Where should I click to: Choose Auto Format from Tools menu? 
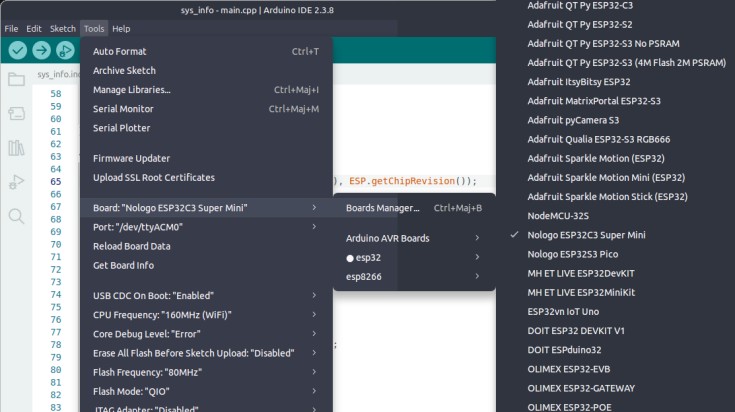tap(206, 52)
